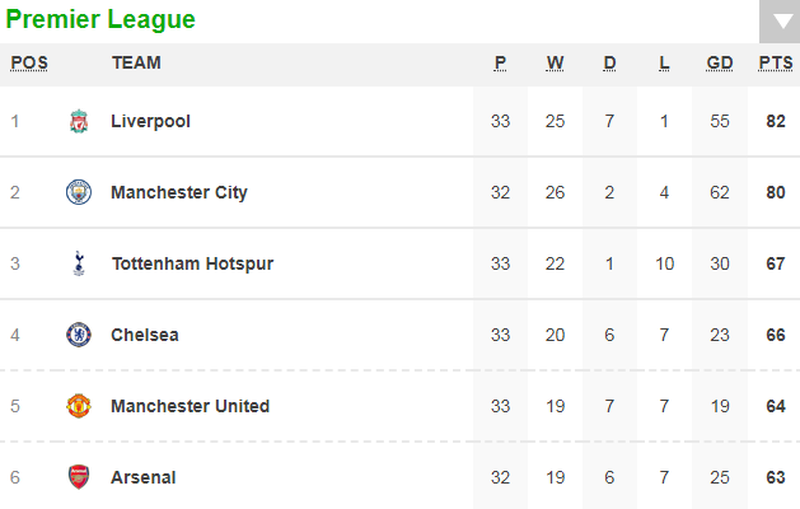Viewport: 800px width, 509px height.
Task: Sort by wins W column header
Action: pos(555,63)
